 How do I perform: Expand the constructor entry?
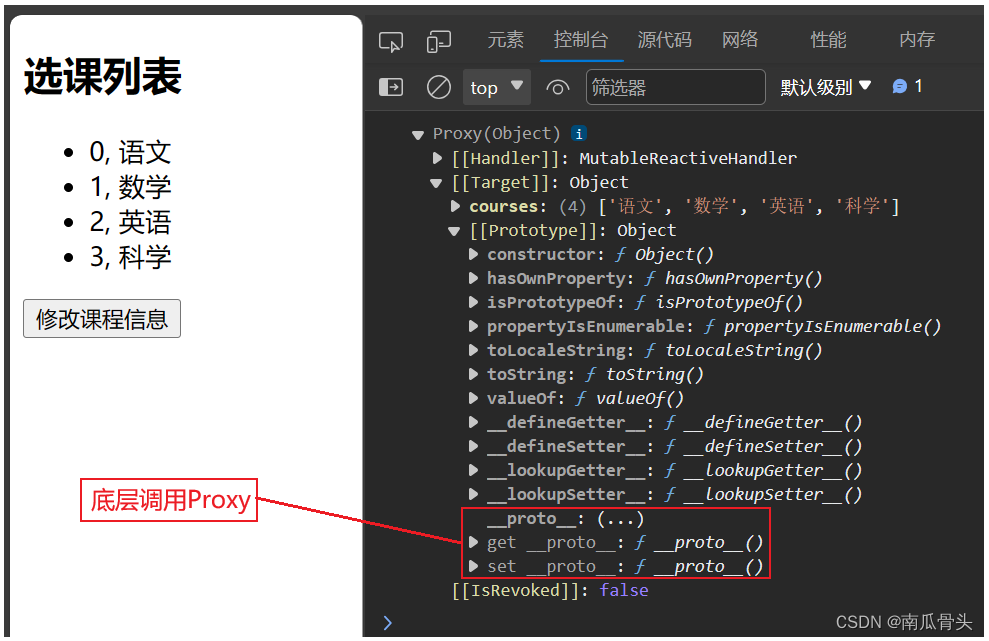[472, 254]
